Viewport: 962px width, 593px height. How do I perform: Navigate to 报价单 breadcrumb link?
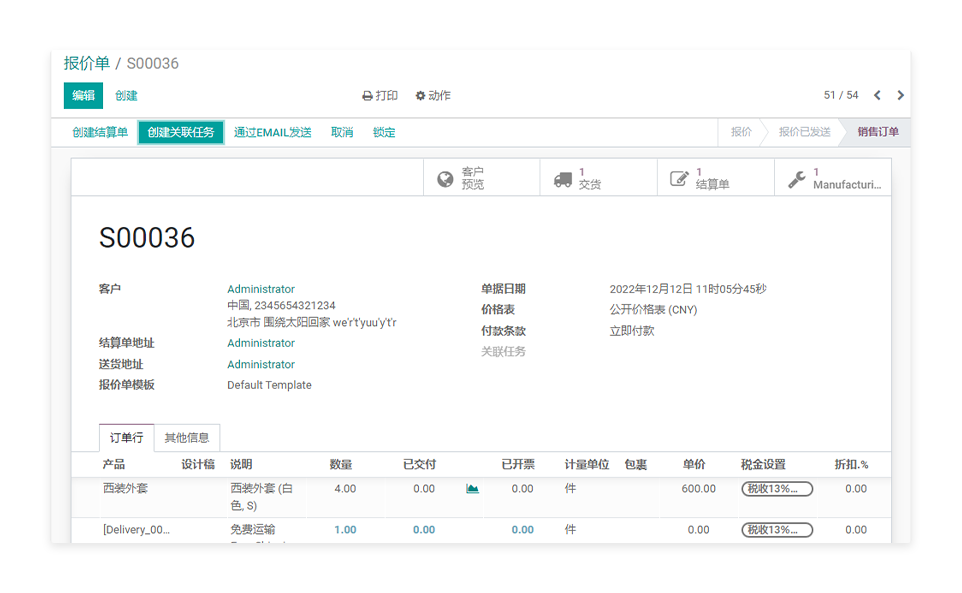click(87, 63)
